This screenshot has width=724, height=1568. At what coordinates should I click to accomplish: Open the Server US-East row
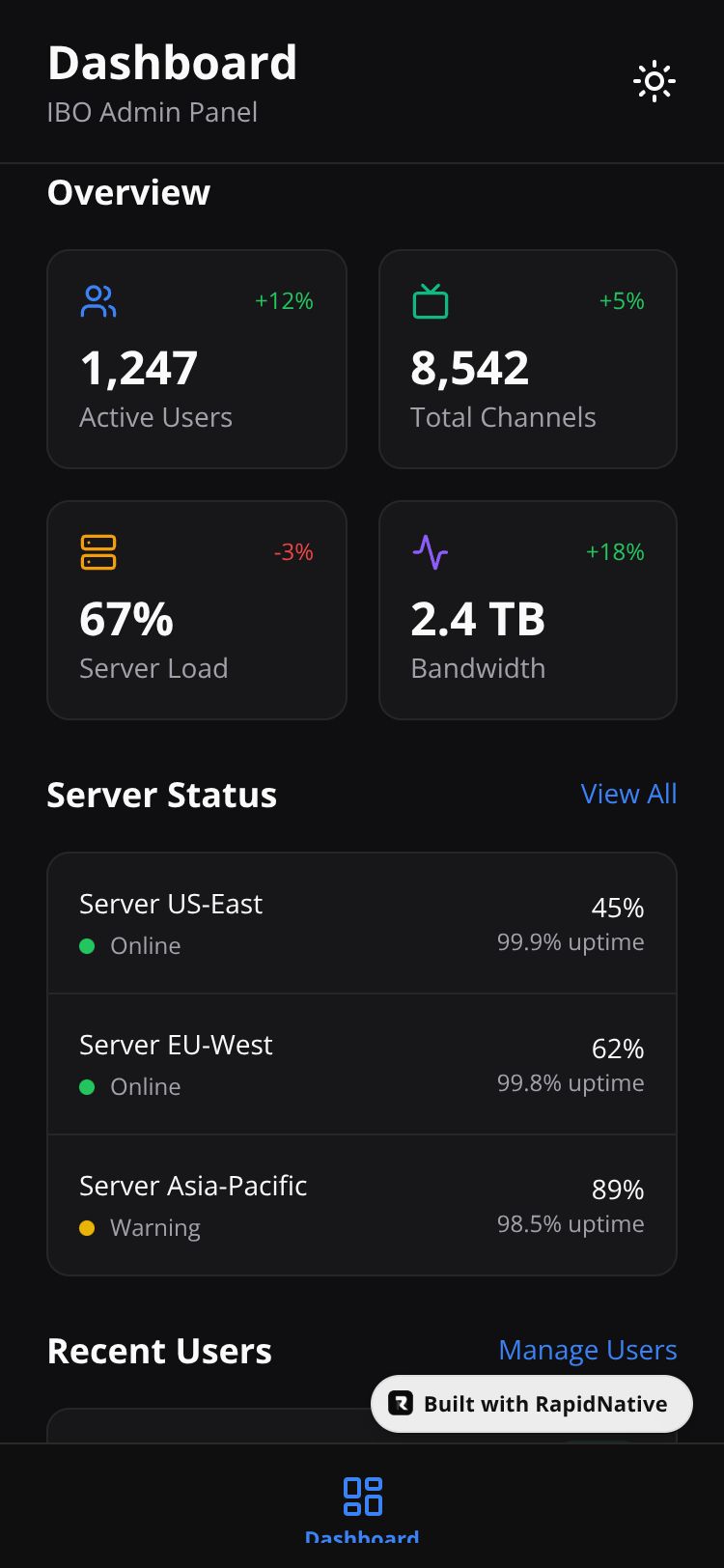pos(362,924)
